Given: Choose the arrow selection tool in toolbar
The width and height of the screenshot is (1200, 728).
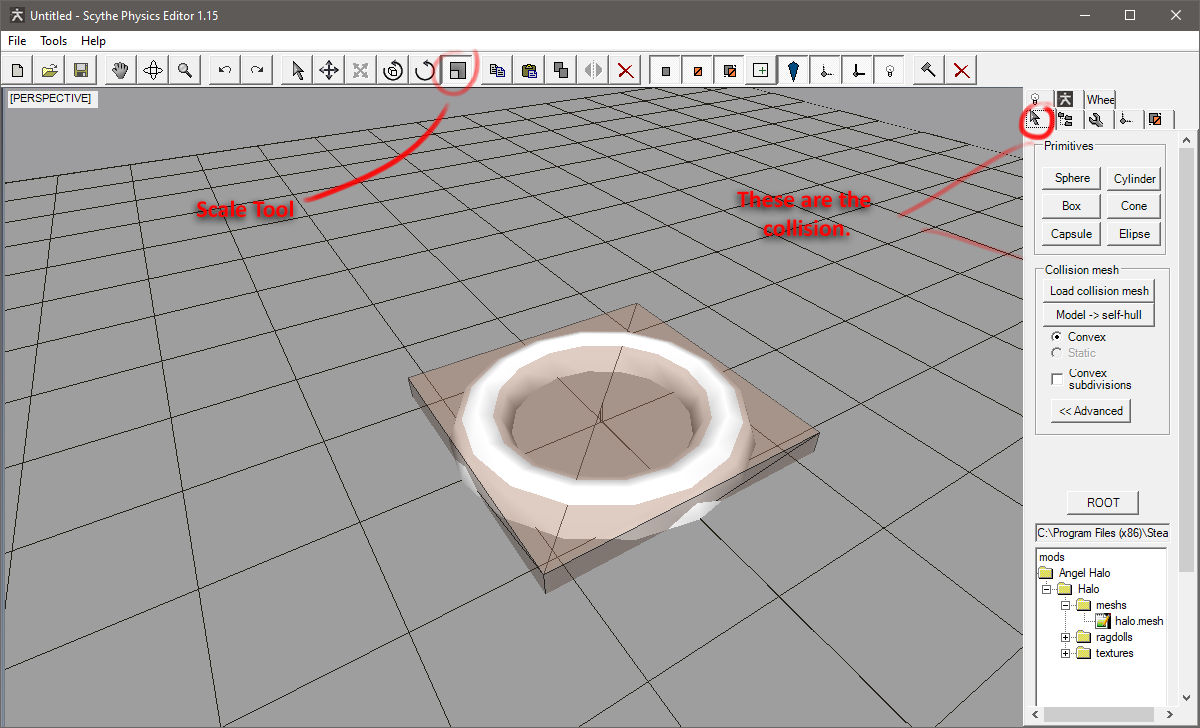Looking at the screenshot, I should click(297, 70).
